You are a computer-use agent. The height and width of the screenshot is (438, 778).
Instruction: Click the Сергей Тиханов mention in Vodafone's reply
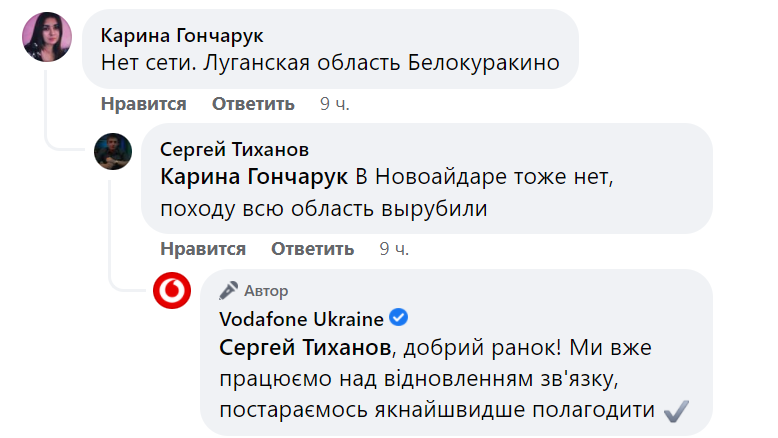[x=300, y=349]
